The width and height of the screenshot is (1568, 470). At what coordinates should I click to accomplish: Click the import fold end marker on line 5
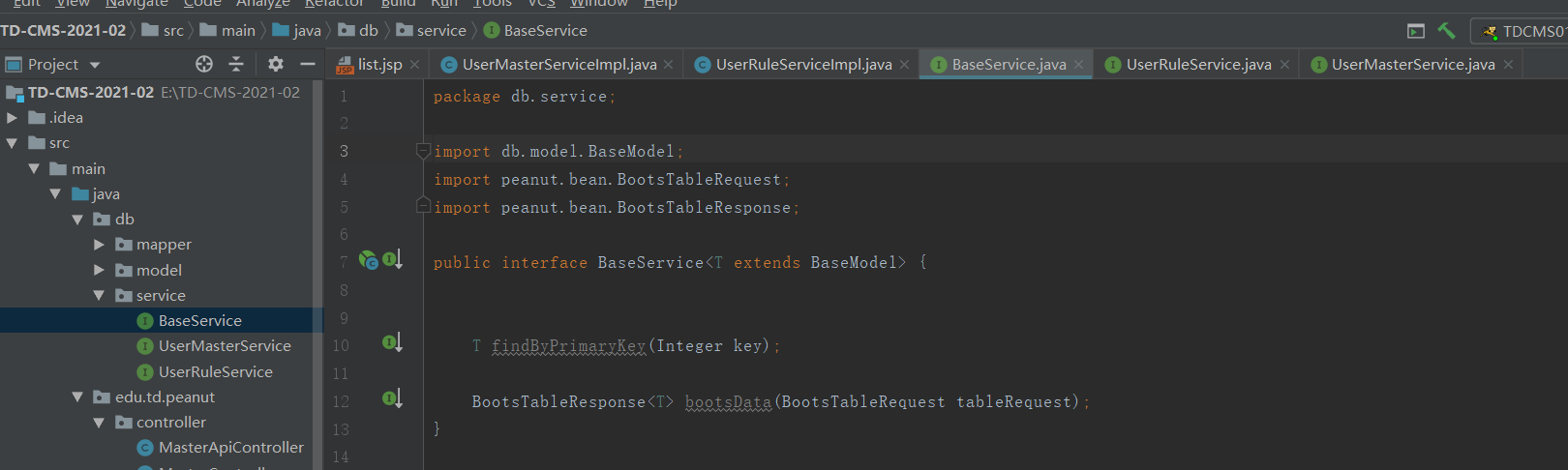423,205
